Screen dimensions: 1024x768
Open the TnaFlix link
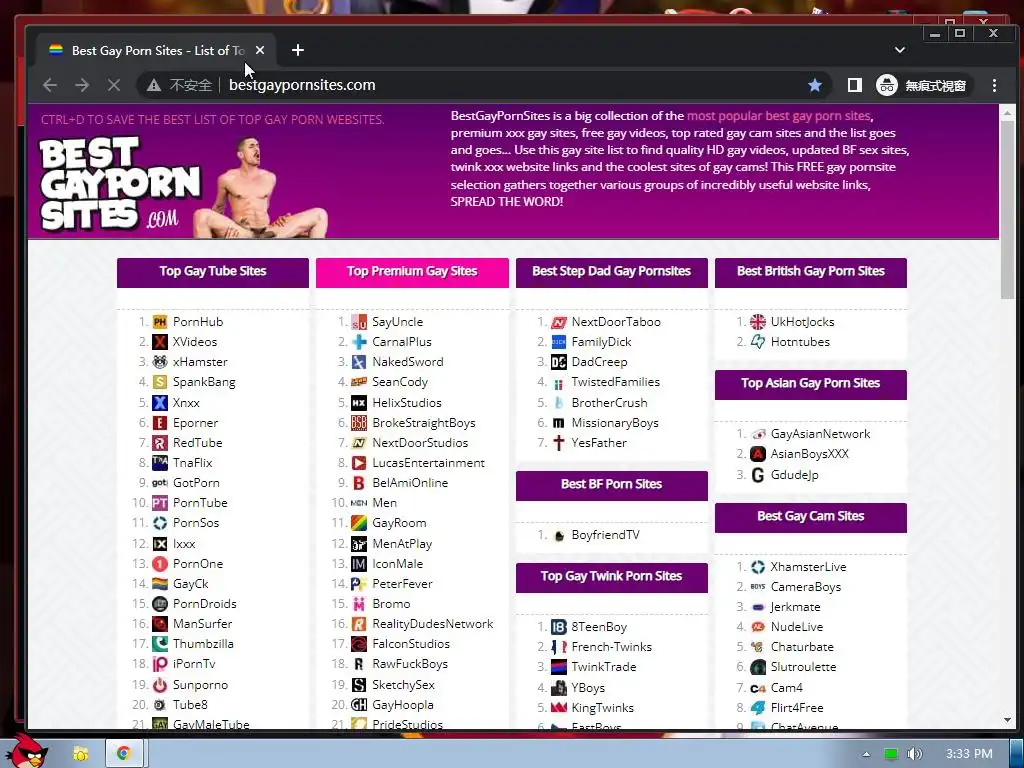pyautogui.click(x=193, y=463)
